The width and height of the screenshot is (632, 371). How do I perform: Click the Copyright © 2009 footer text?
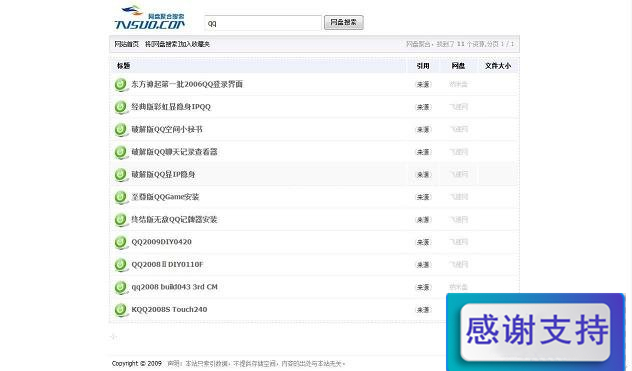tap(137, 363)
